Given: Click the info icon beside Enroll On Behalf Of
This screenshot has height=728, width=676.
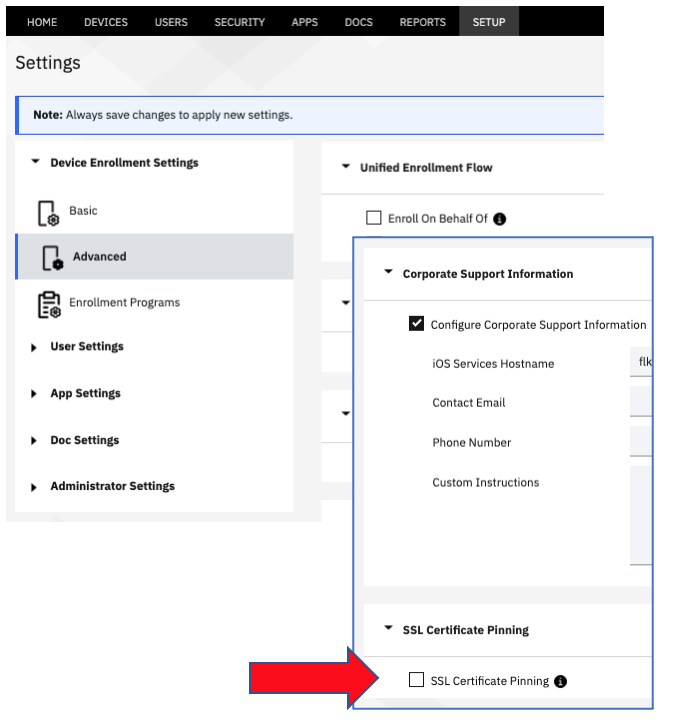Looking at the screenshot, I should click(500, 219).
